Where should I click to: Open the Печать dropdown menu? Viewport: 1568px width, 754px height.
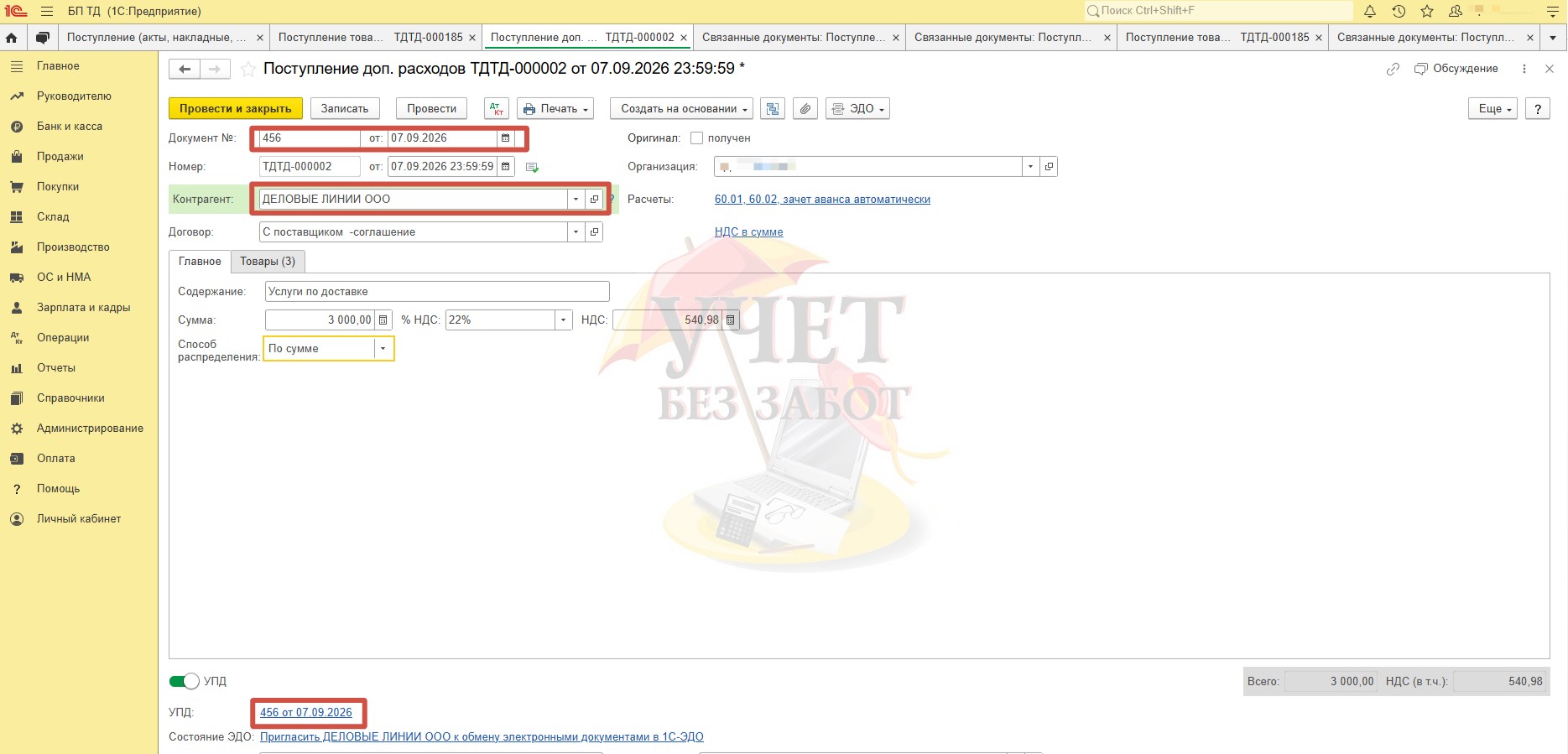coord(555,109)
